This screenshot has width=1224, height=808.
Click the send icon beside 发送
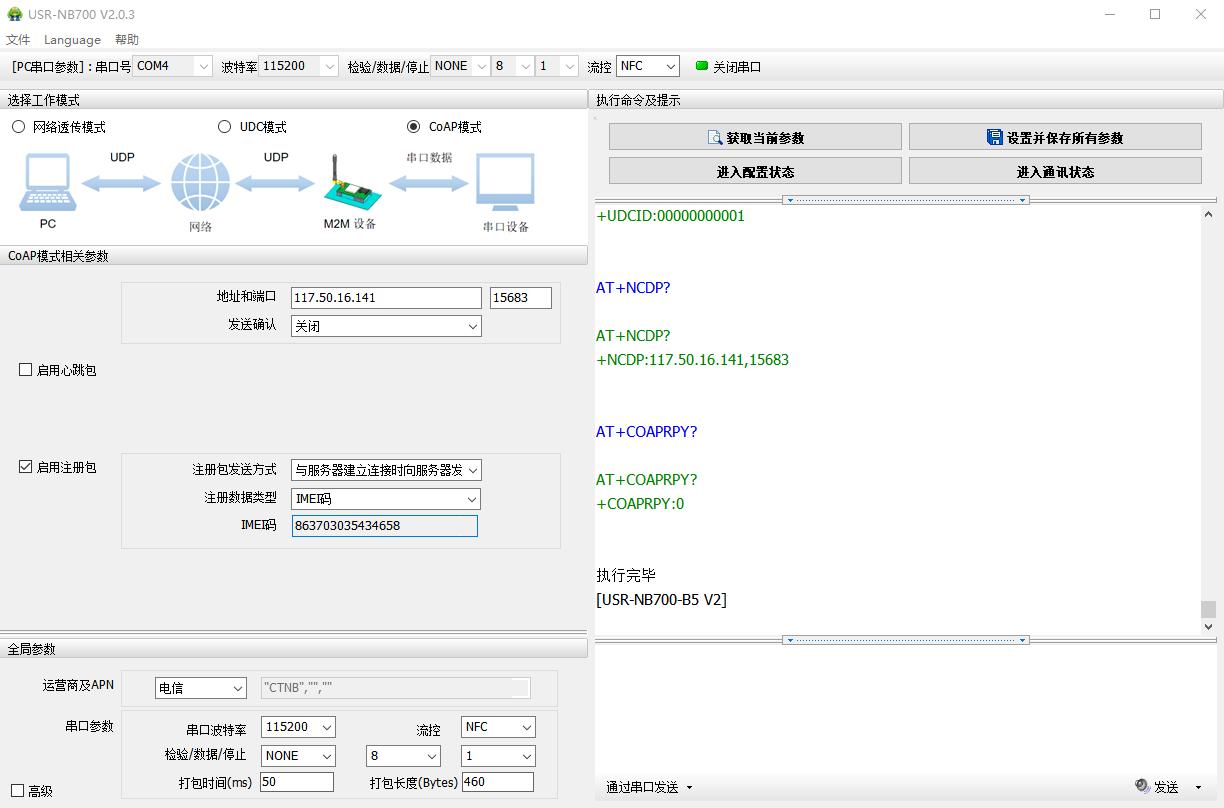[x=1141, y=787]
